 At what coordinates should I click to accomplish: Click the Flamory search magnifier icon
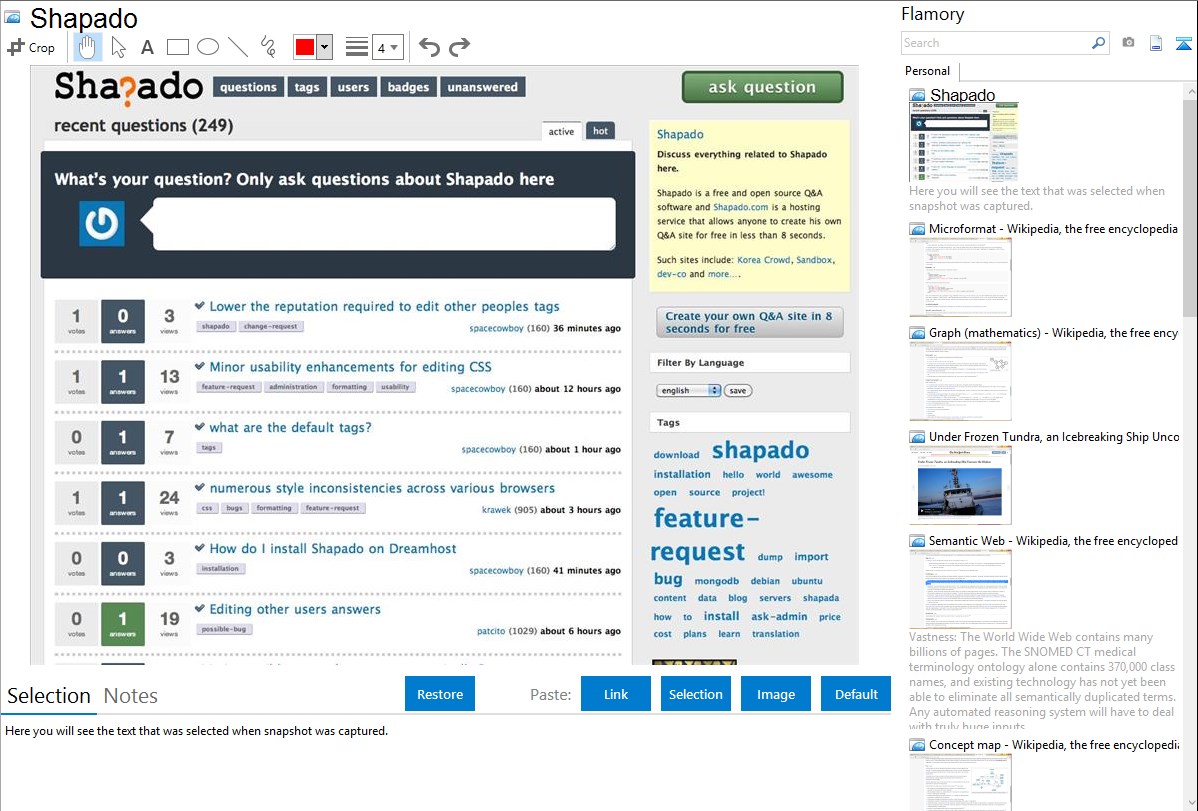[x=1098, y=43]
